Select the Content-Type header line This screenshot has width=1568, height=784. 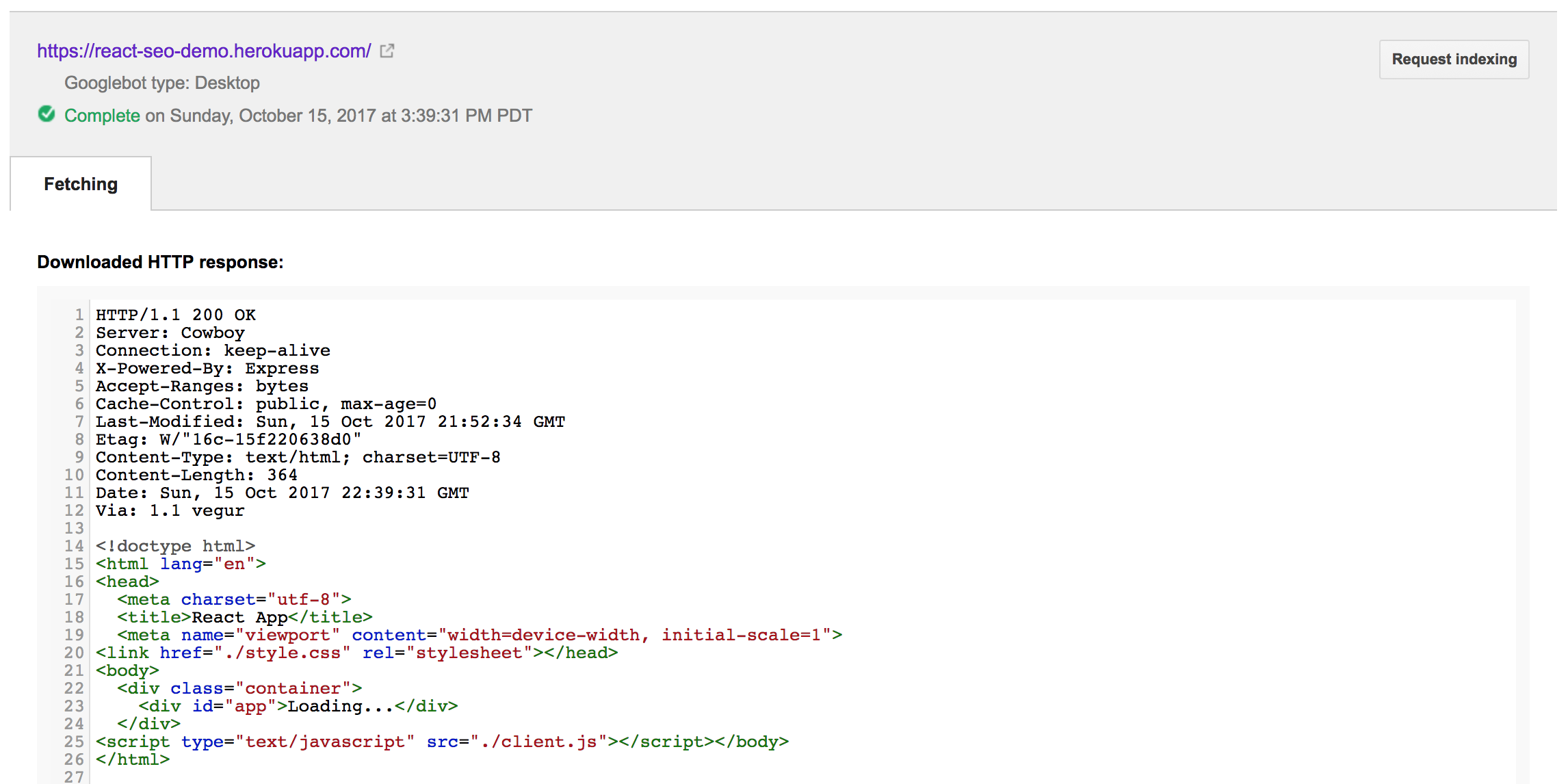(x=297, y=457)
